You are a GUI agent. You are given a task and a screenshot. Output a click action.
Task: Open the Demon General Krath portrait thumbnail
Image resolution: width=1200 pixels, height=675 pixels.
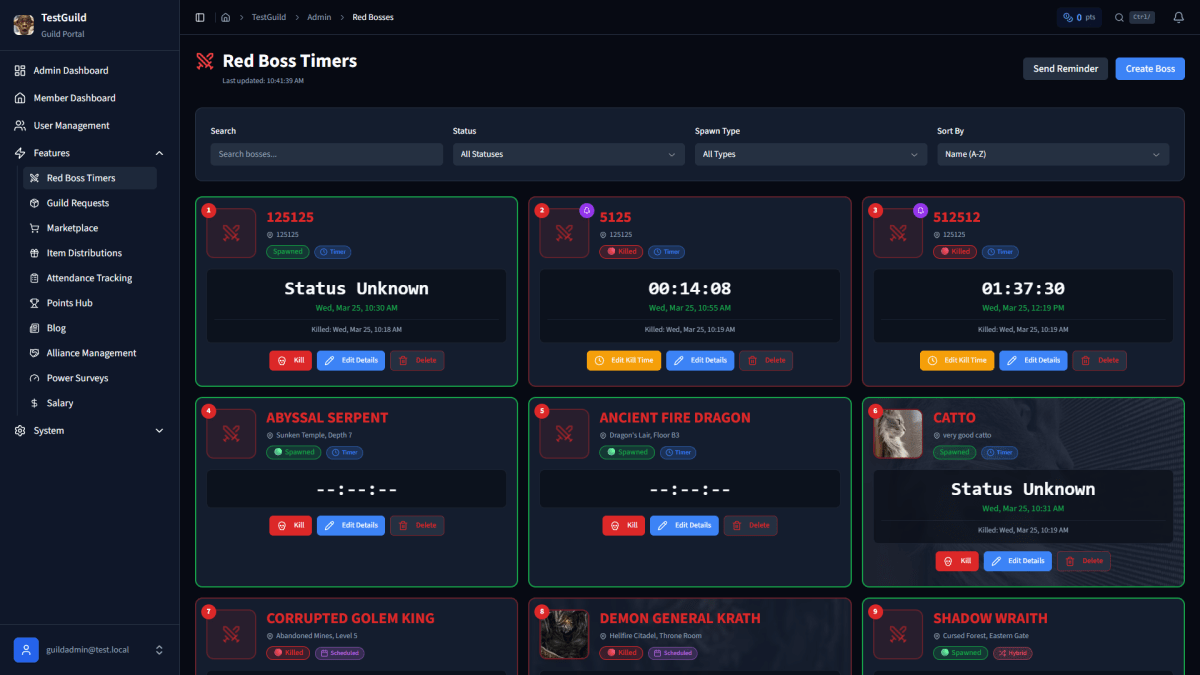[x=565, y=635]
